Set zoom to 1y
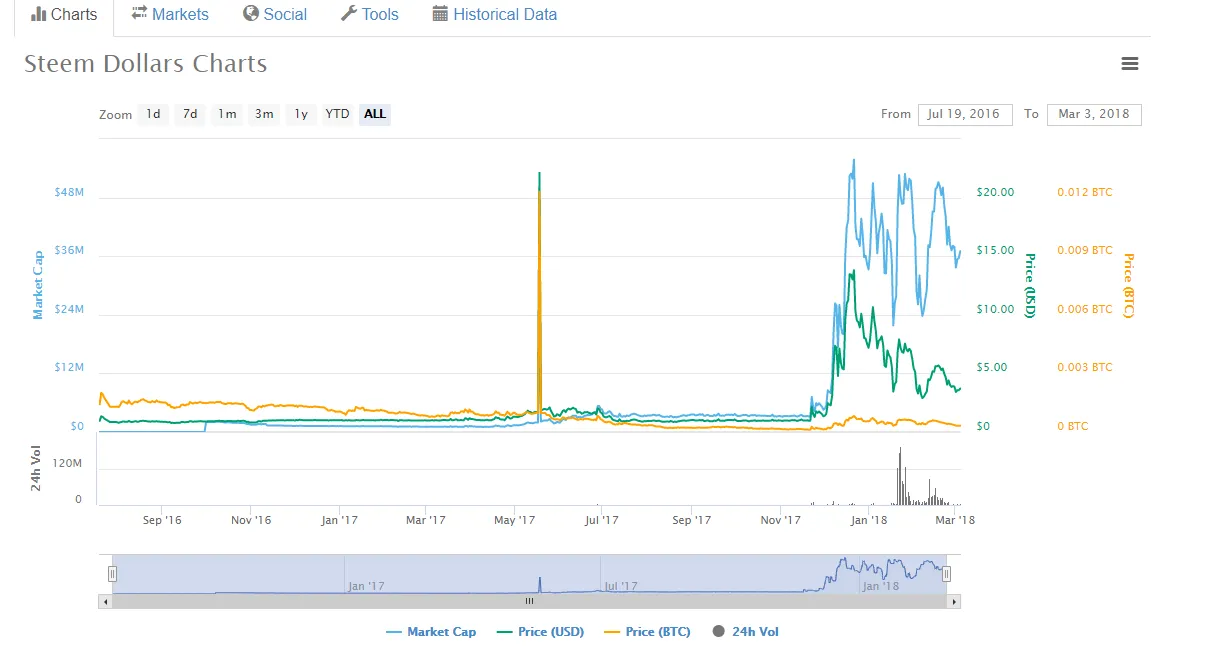 click(301, 114)
